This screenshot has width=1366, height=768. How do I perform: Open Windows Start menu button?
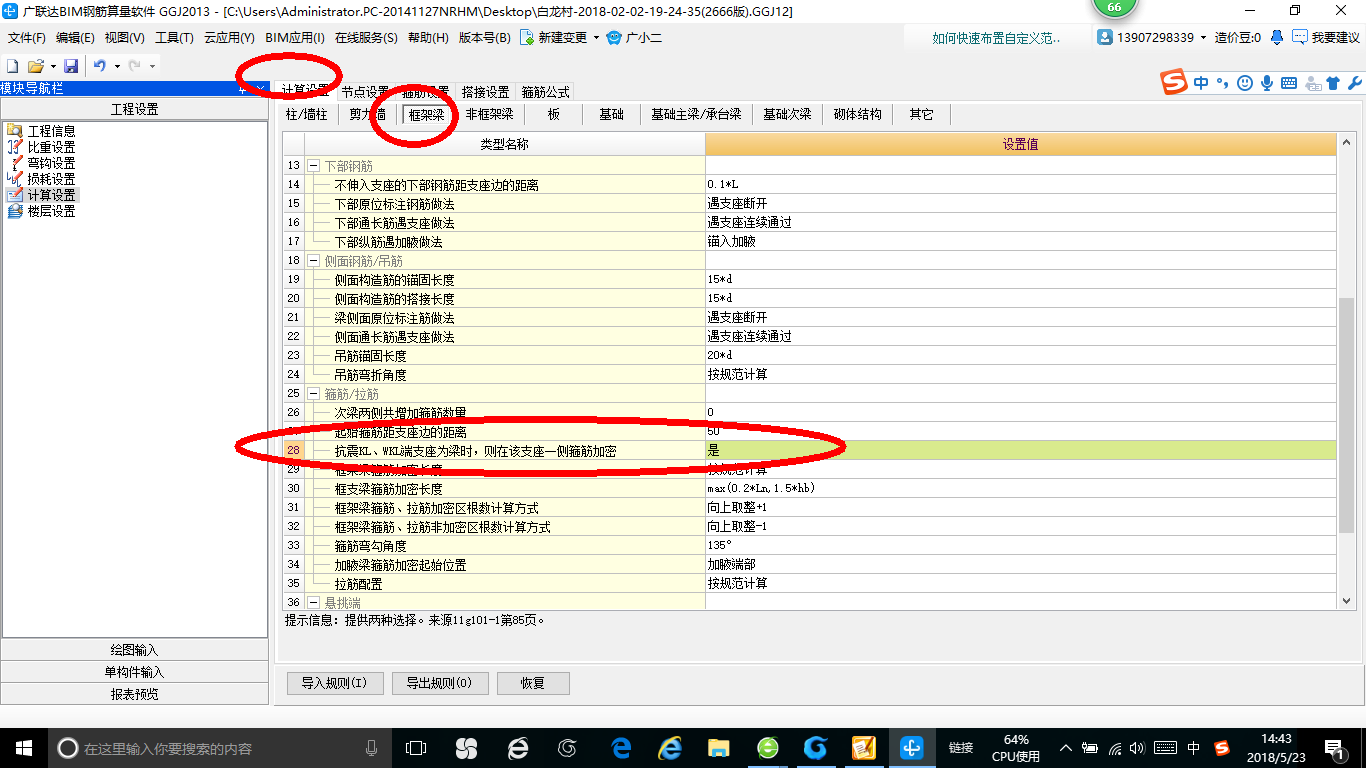pos(23,748)
